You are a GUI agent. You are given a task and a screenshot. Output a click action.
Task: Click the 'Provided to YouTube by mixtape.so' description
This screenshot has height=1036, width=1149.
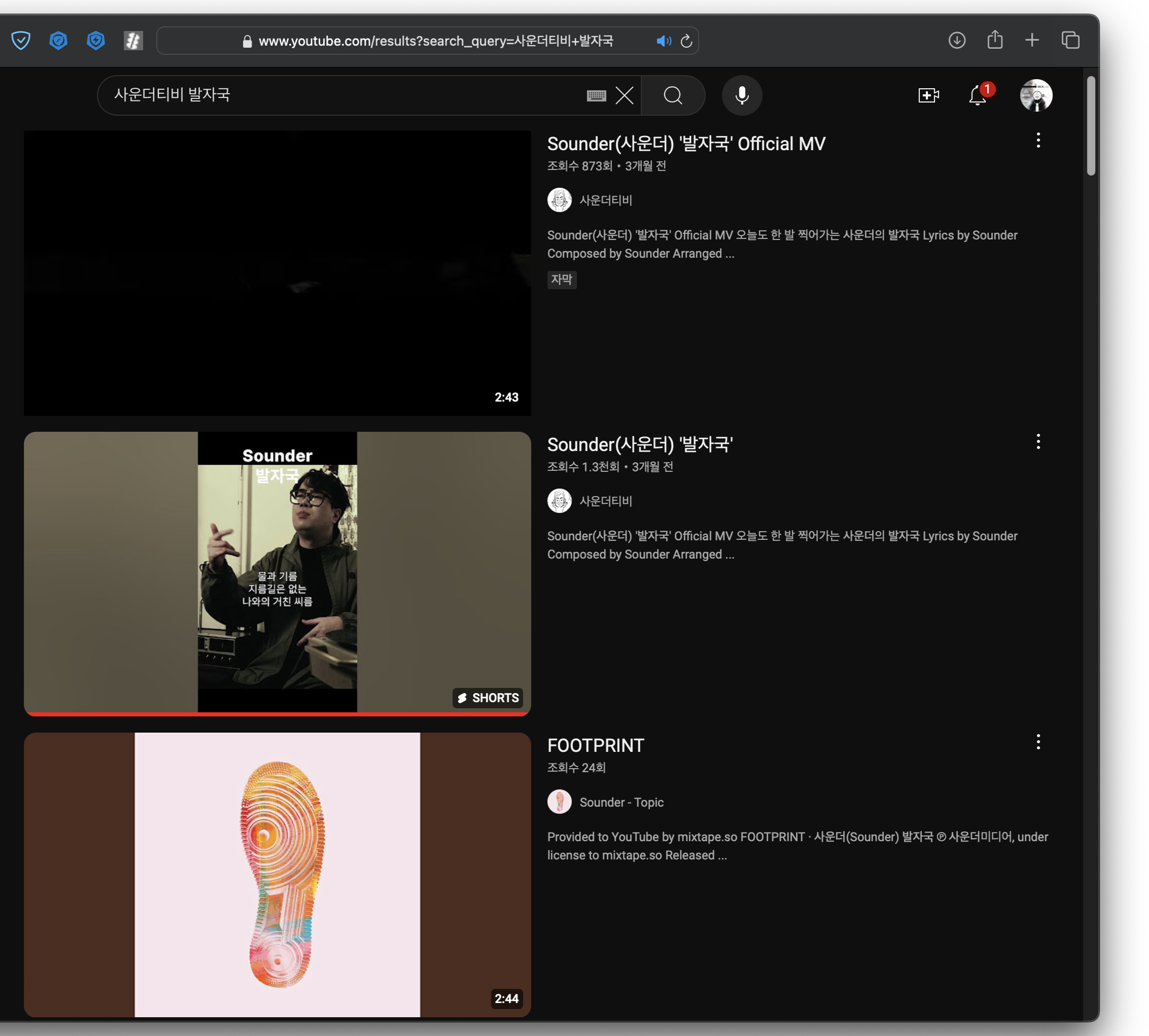point(797,846)
